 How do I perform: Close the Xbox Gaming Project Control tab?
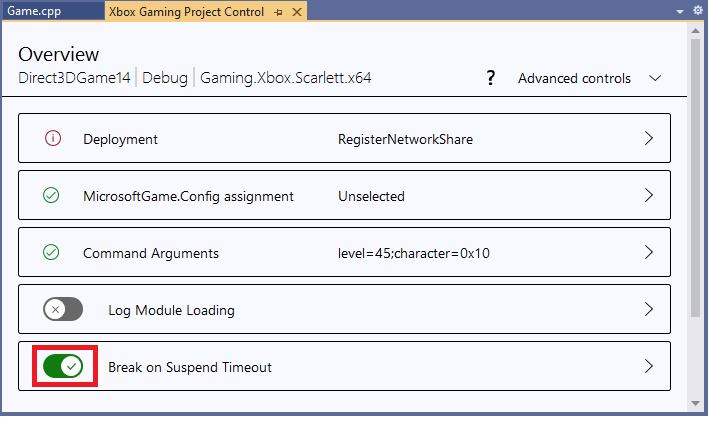pyautogui.click(x=297, y=12)
